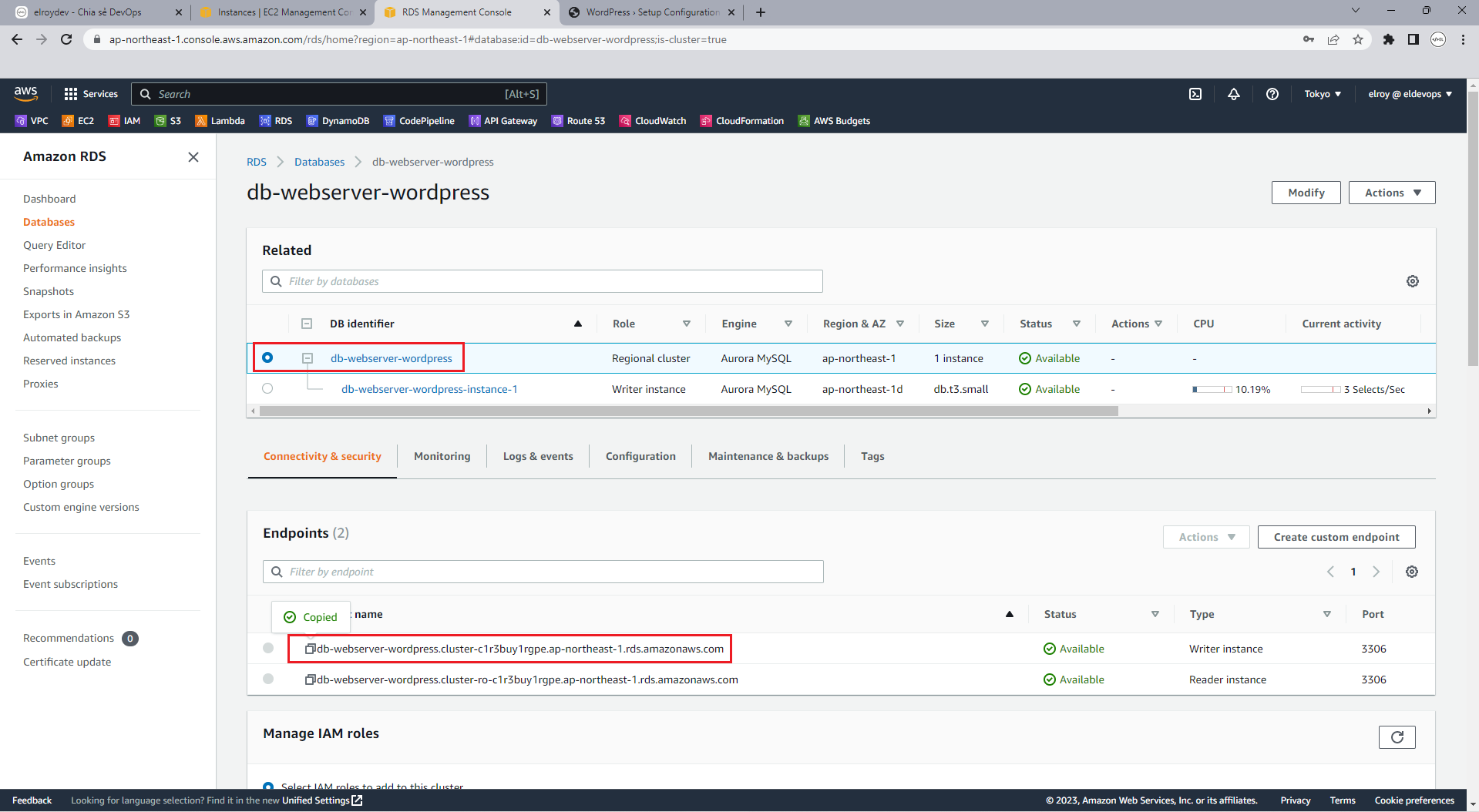Open CodePipeline service shortcut
Screen dimensions: 1479x812
419,121
